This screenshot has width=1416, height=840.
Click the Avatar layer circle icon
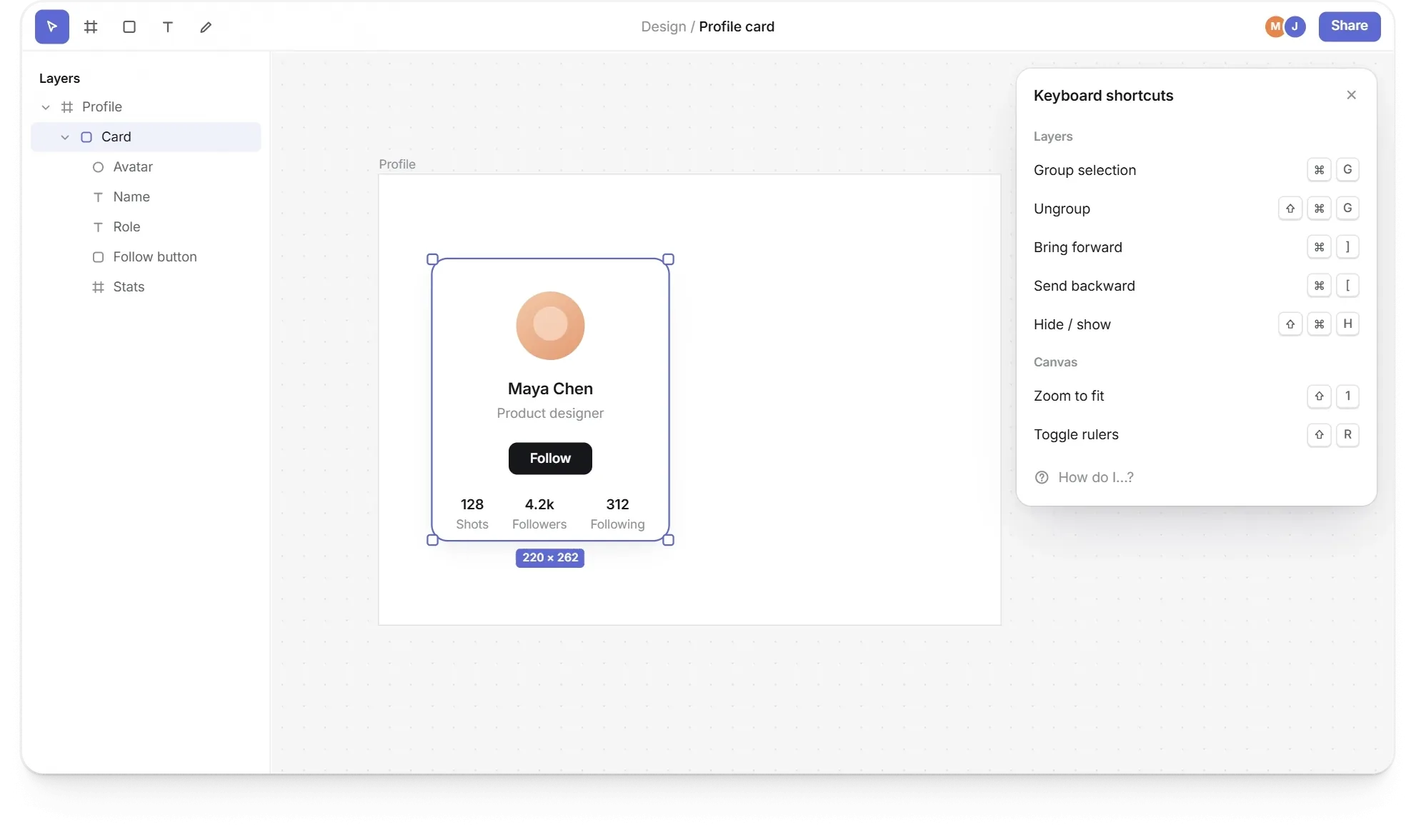click(x=98, y=167)
